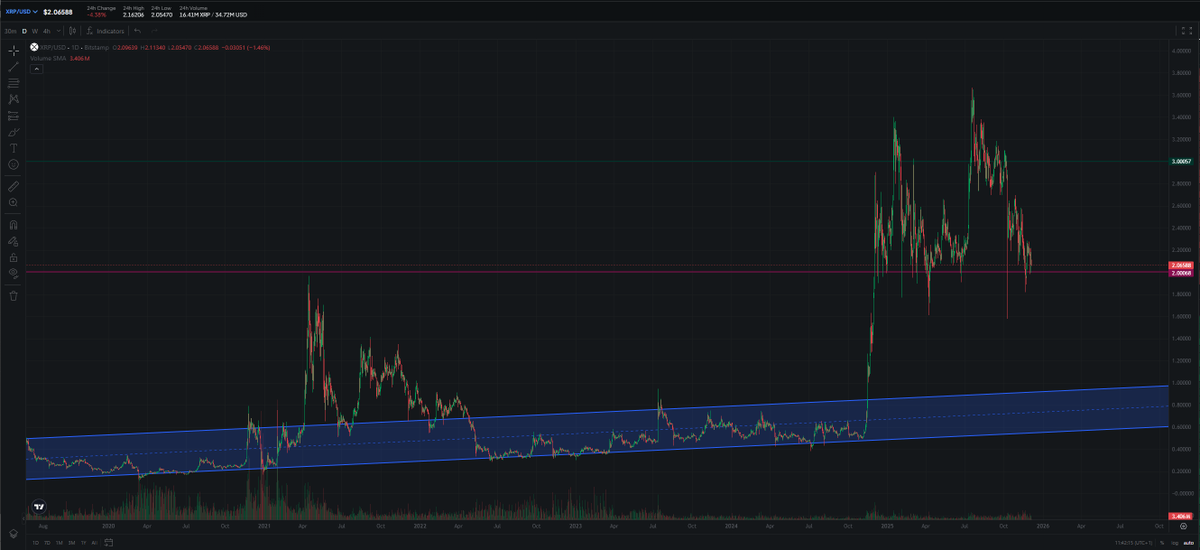Click the current price label 2.06588
1200x550 pixels.
point(1183,265)
